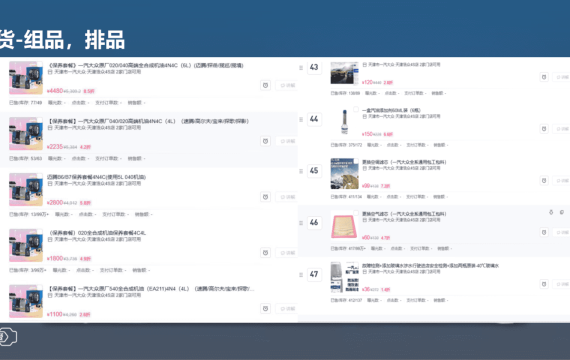The width and height of the screenshot is (570, 360).
Task: Tick the checkbox on product 46's thumbnail
Action: click(356, 213)
